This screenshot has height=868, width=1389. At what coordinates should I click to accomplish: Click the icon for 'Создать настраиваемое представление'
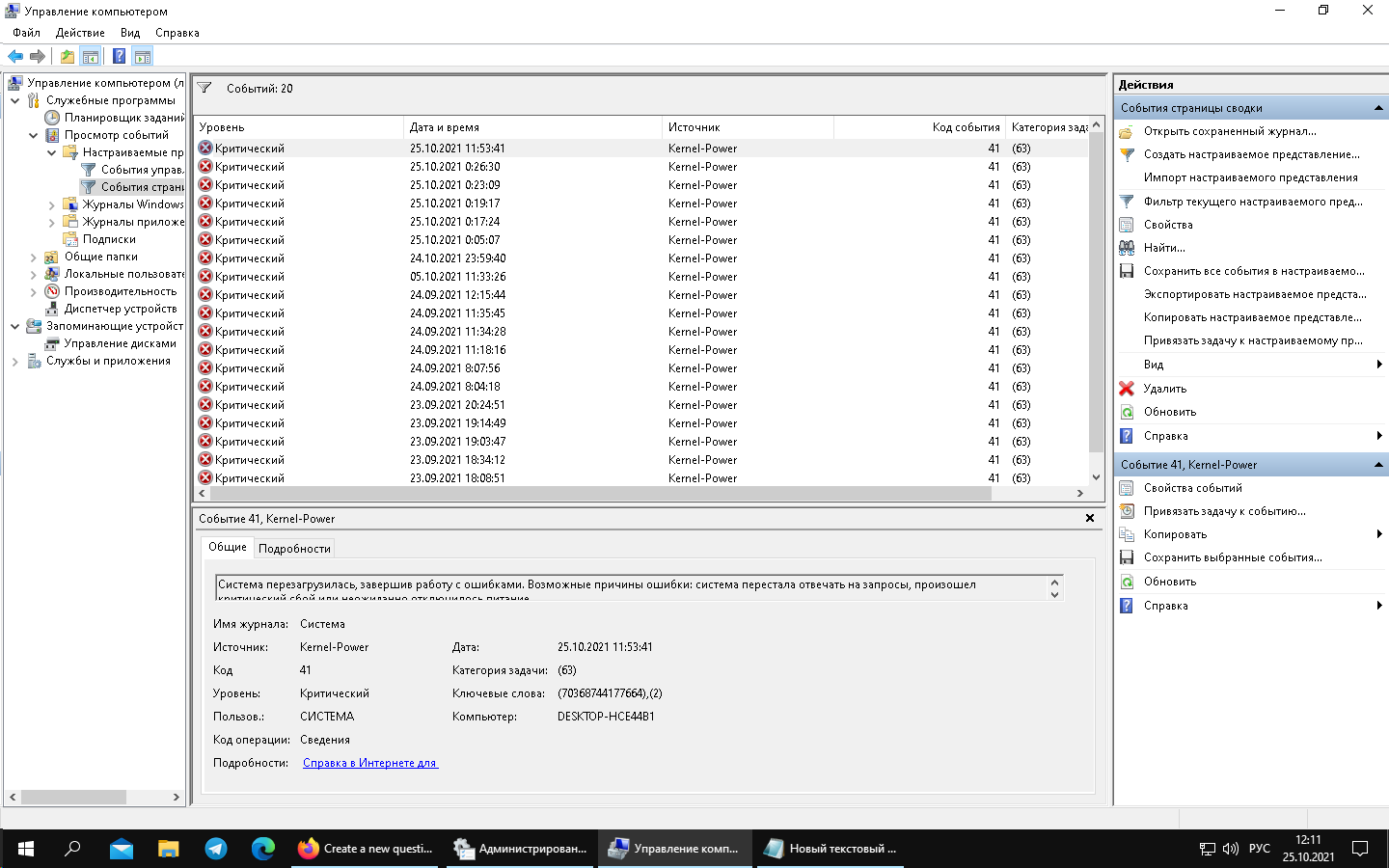[1127, 154]
